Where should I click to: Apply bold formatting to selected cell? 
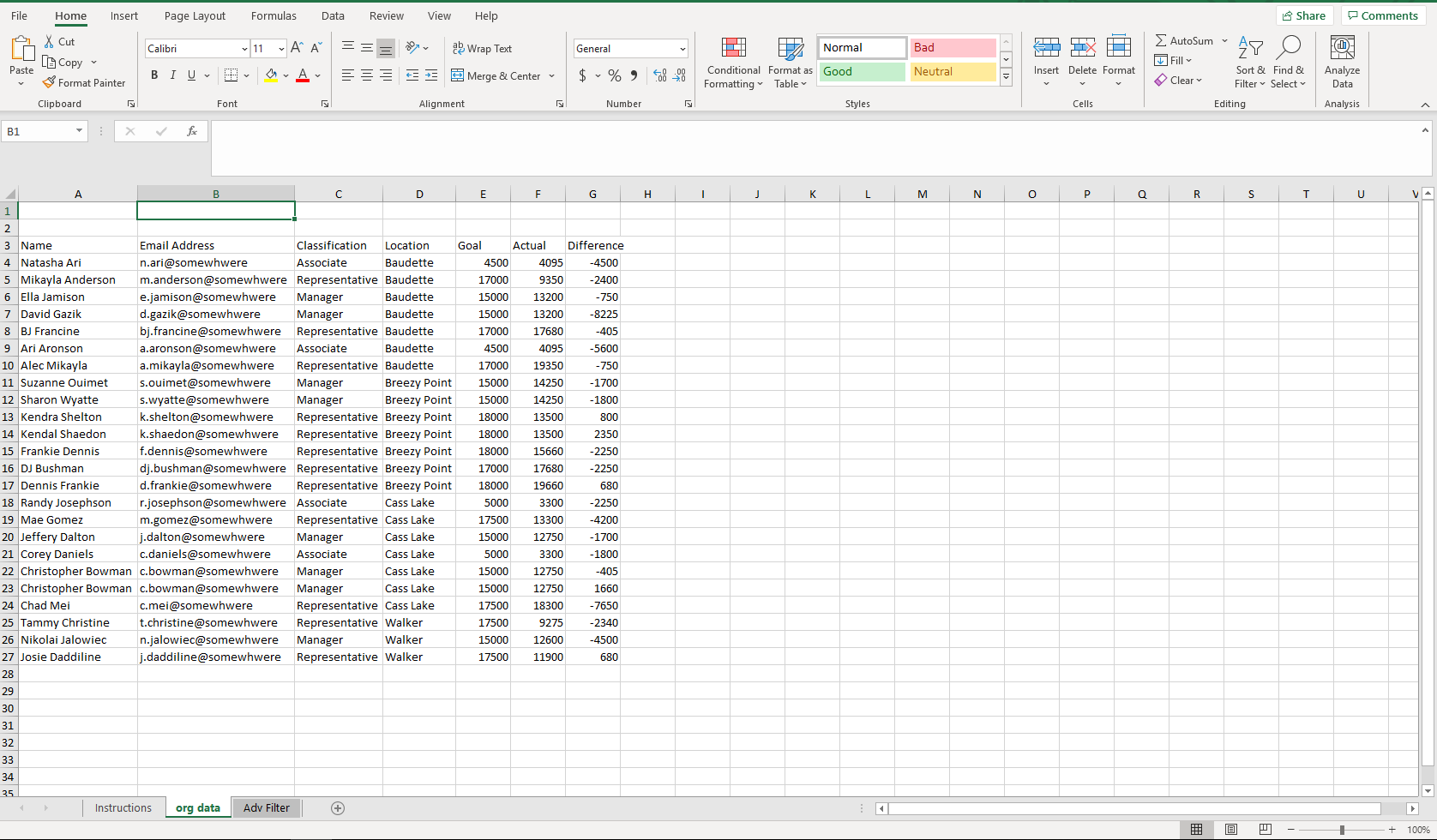pyautogui.click(x=154, y=75)
